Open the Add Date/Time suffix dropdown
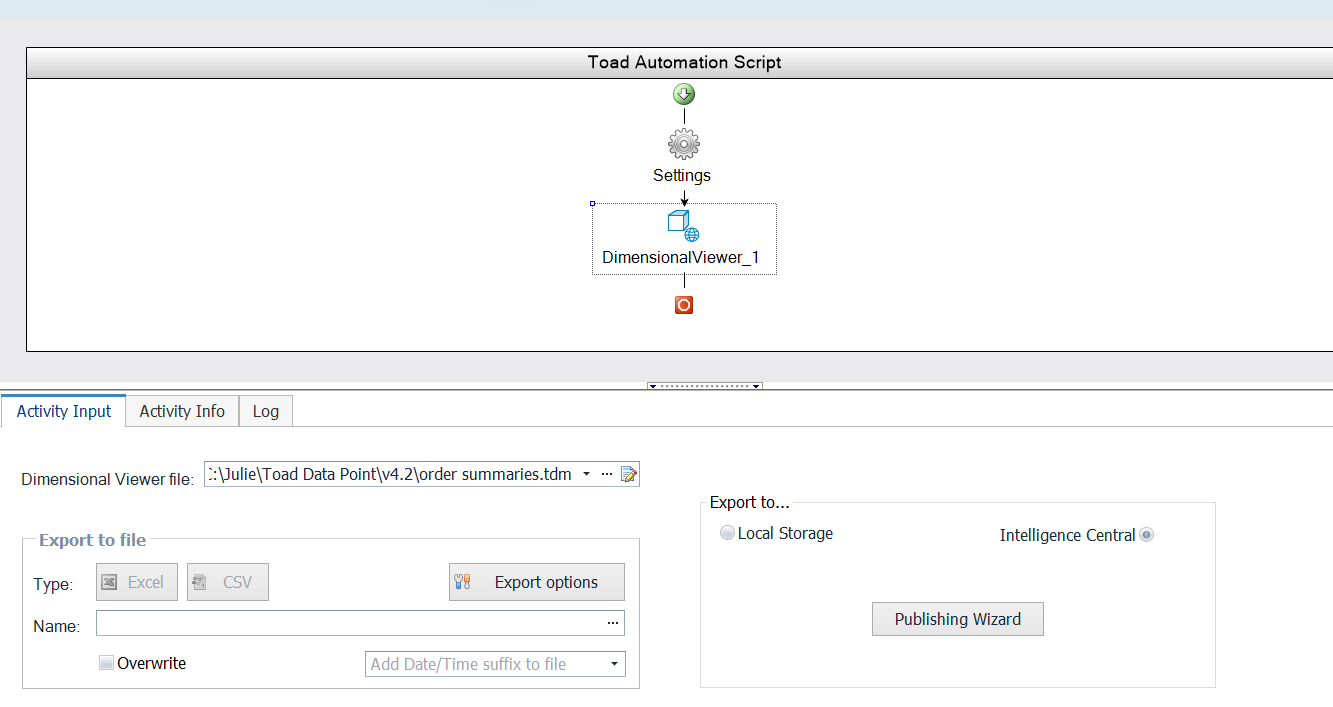The image size is (1333, 707). 613,664
